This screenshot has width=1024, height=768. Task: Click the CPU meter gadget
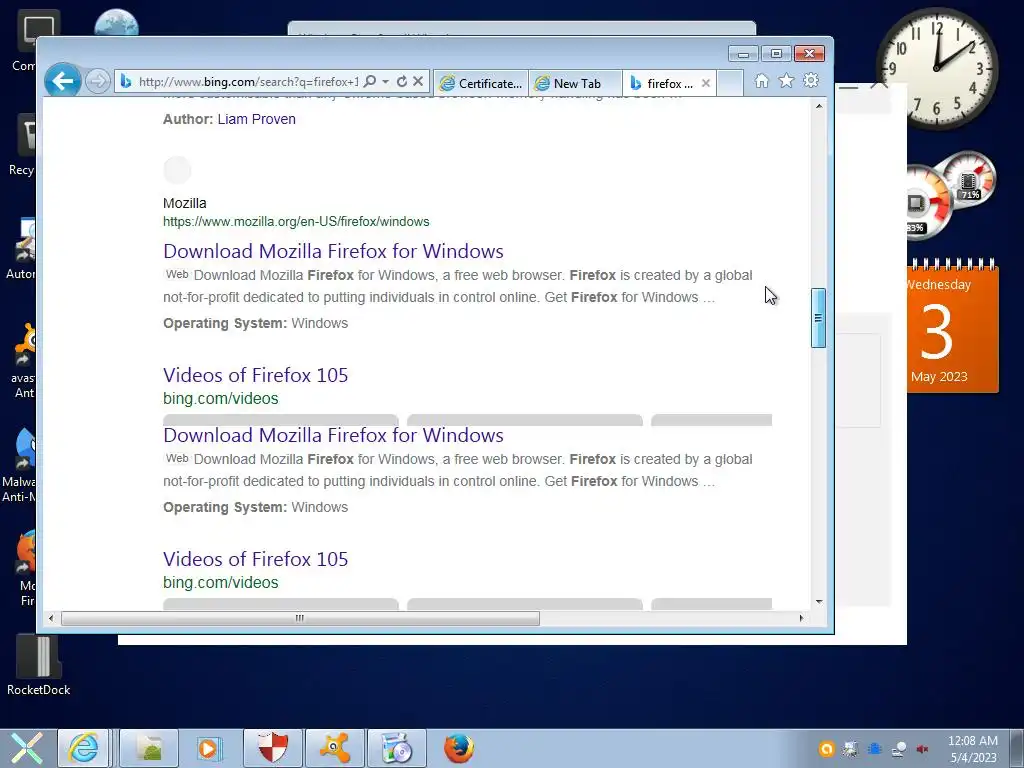tap(927, 202)
